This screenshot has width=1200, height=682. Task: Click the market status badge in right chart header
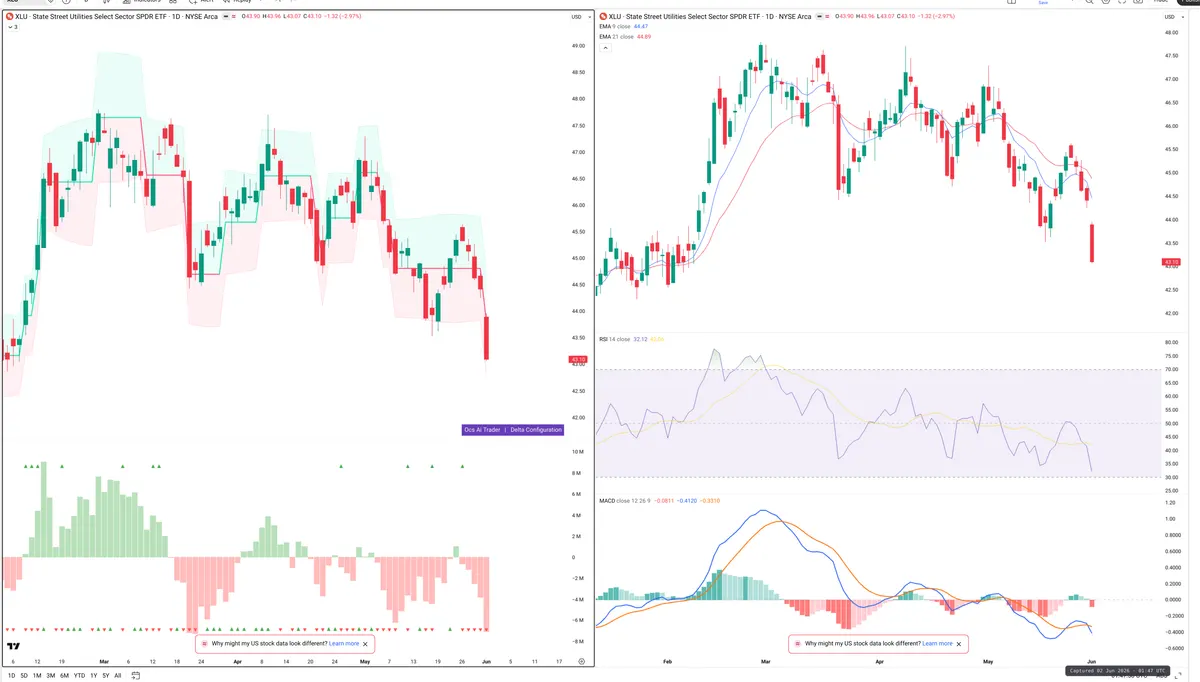821,17
